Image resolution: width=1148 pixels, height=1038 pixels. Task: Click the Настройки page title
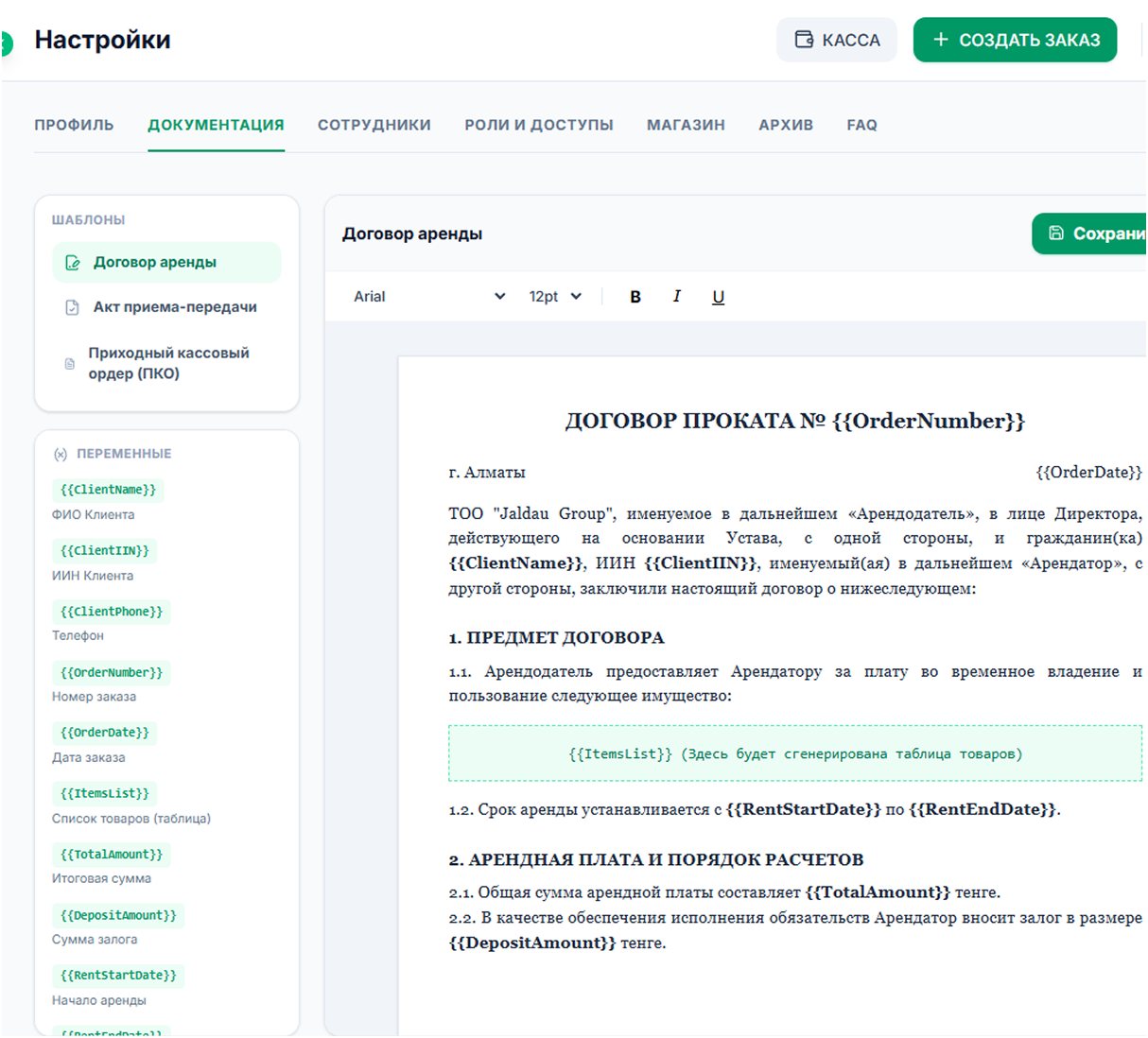[x=103, y=40]
